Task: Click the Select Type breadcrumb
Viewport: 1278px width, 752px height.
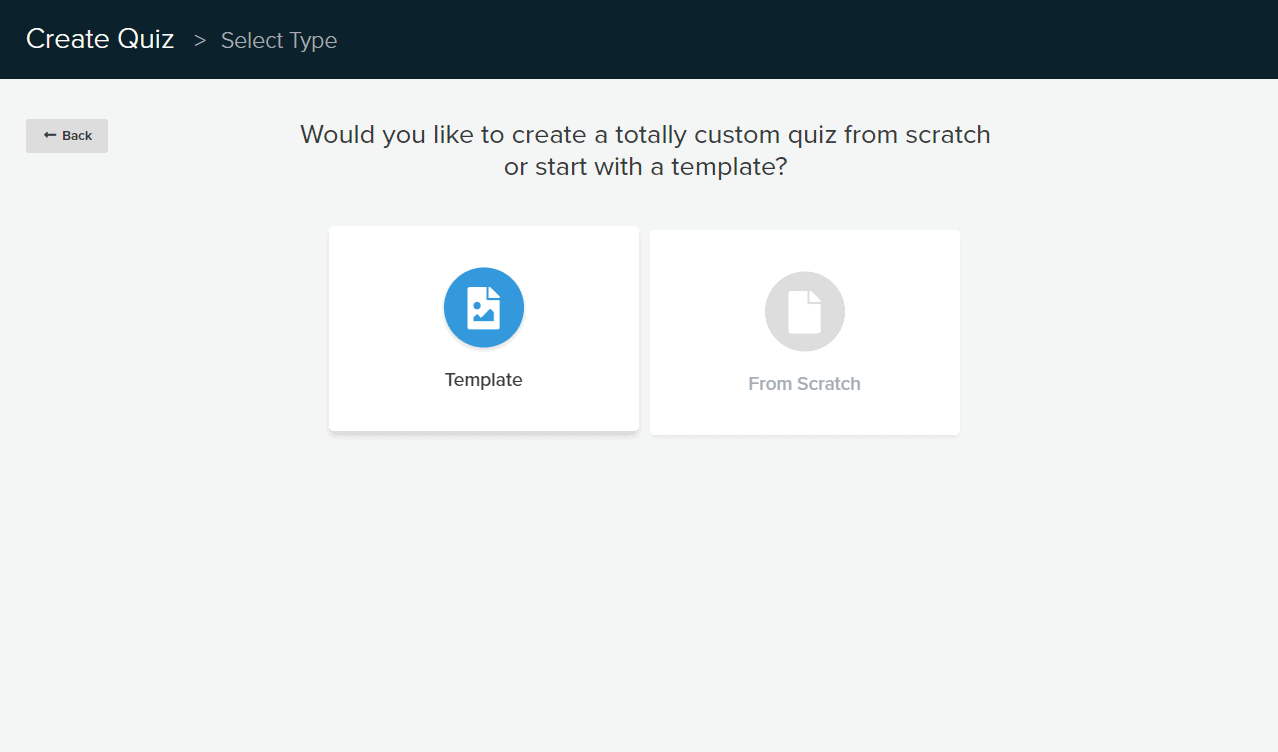Action: click(279, 41)
